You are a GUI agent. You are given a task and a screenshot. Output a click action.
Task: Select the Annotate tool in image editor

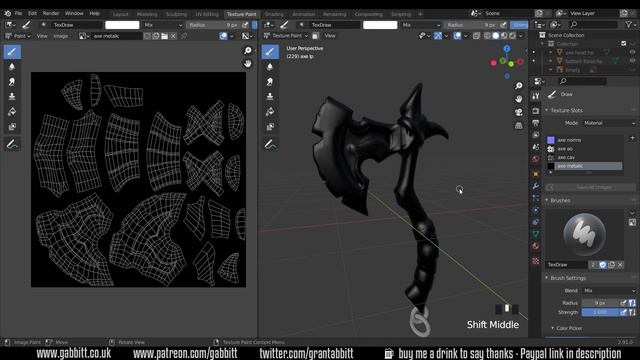12,144
